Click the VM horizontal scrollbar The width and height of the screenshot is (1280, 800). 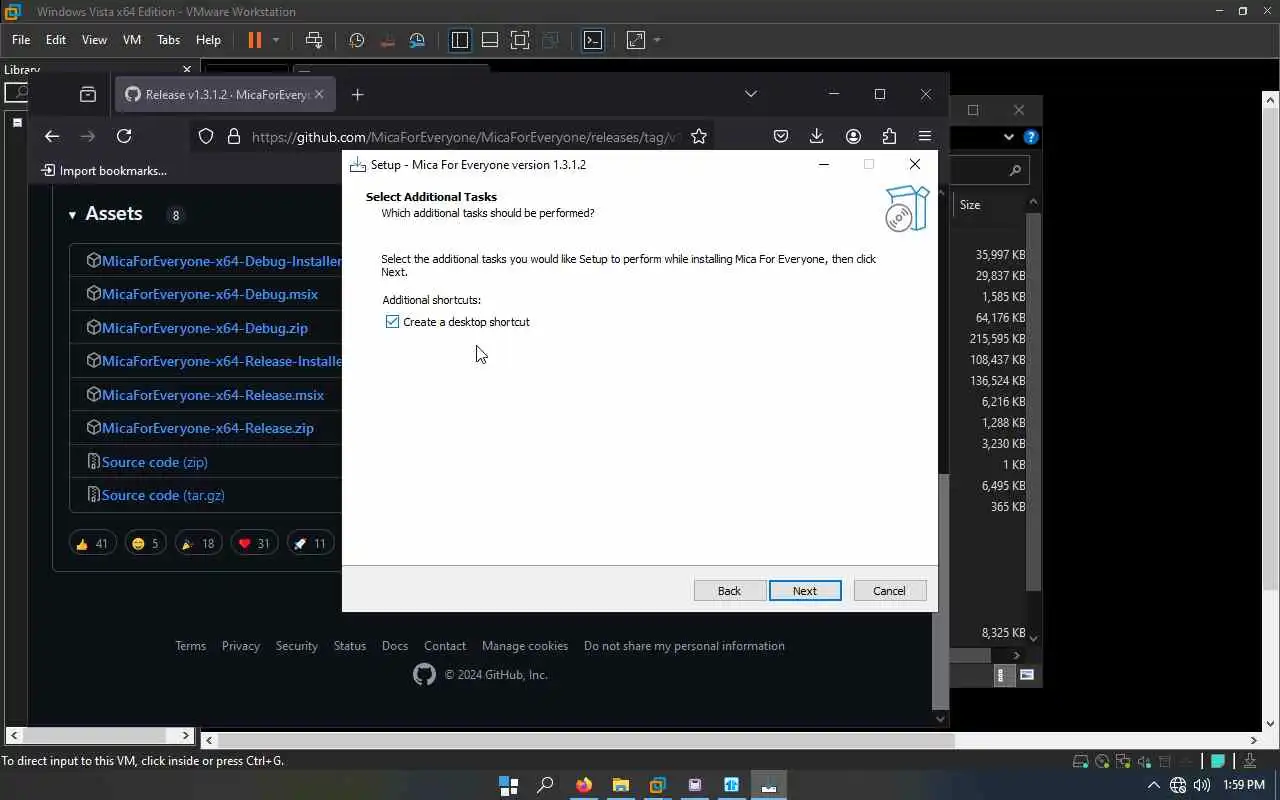click(587, 741)
